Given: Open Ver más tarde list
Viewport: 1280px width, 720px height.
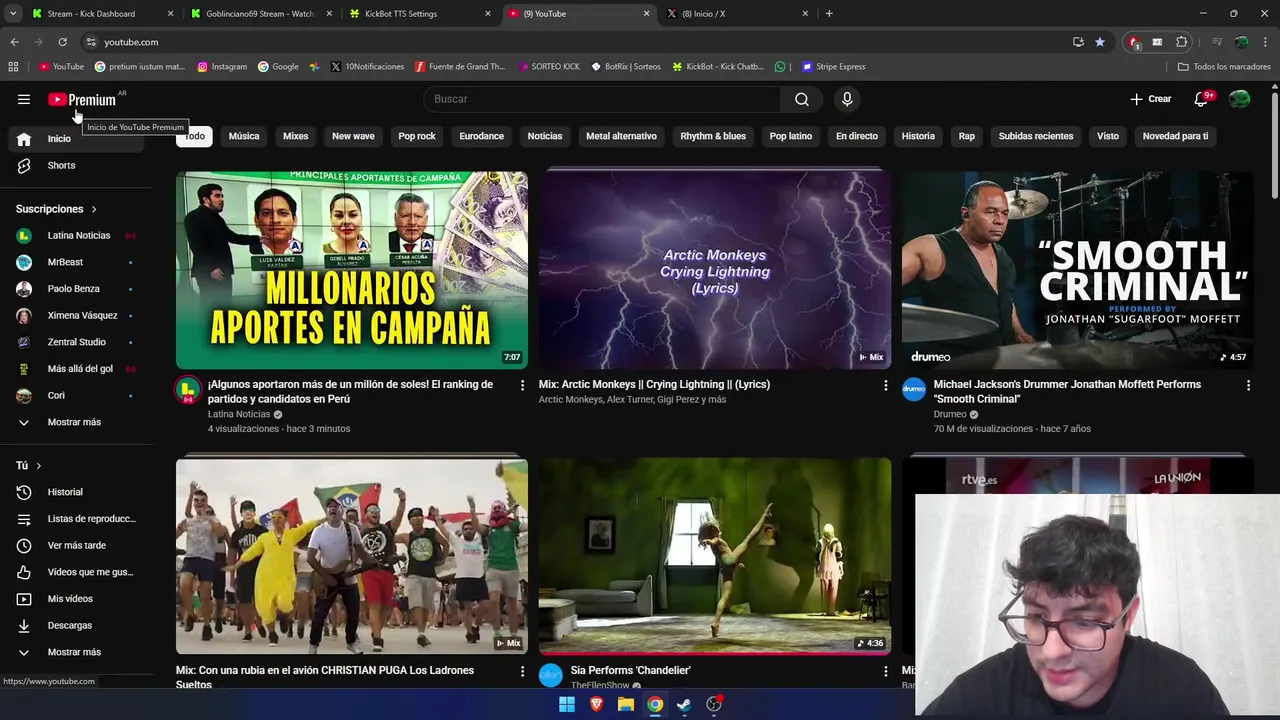Looking at the screenshot, I should (77, 545).
